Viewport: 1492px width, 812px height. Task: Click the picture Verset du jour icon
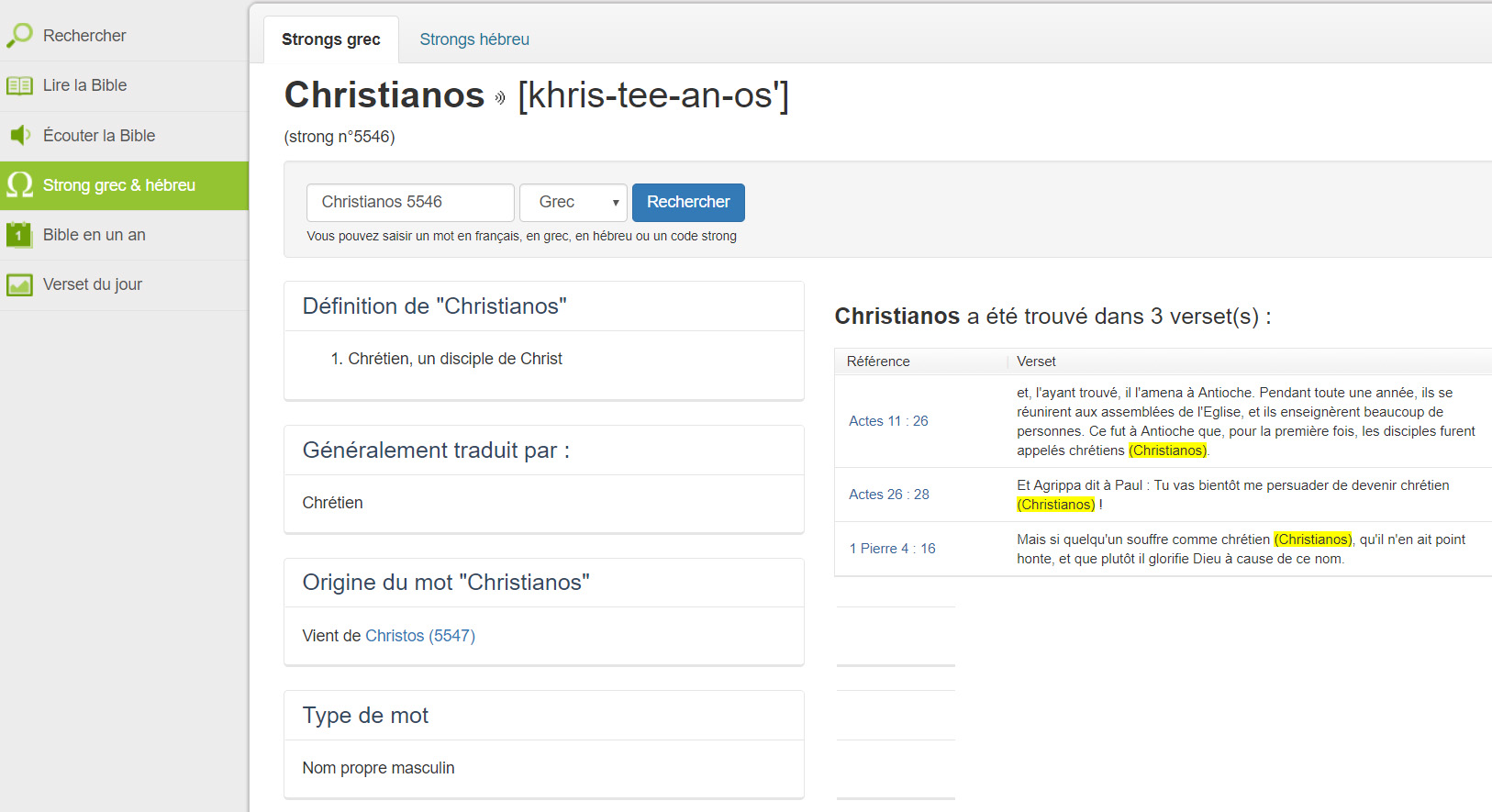click(19, 285)
